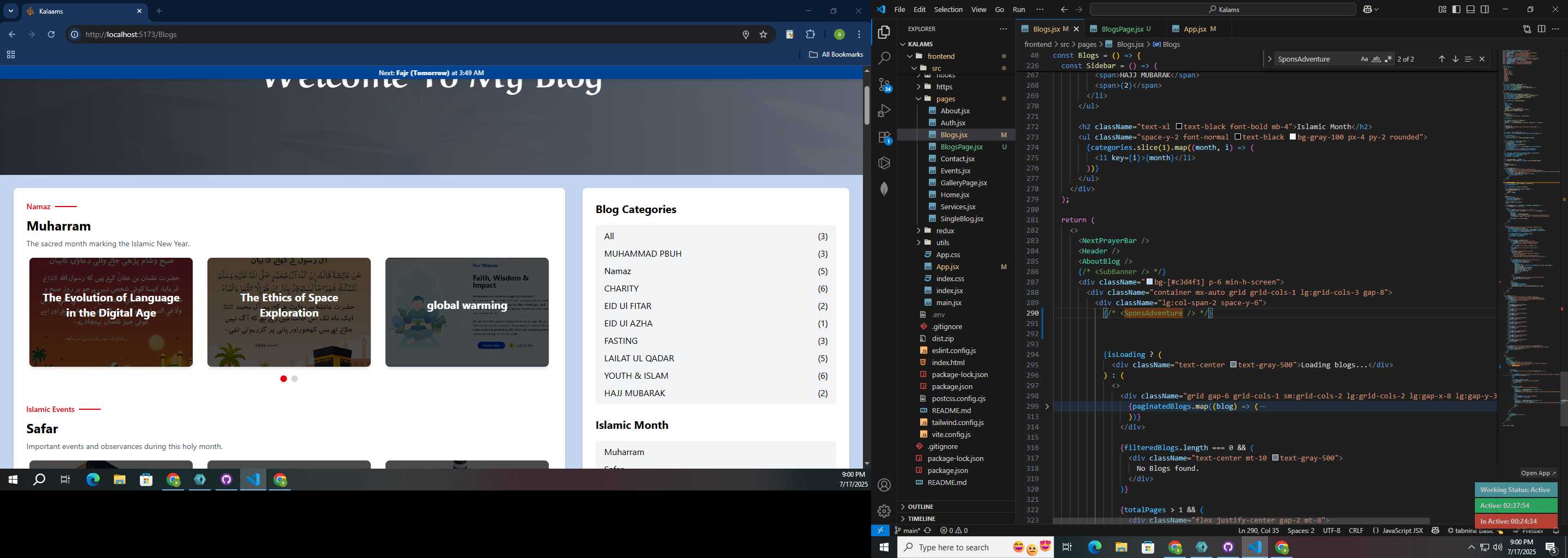Select the YOUTH & ISLAM blog category

pos(716,376)
